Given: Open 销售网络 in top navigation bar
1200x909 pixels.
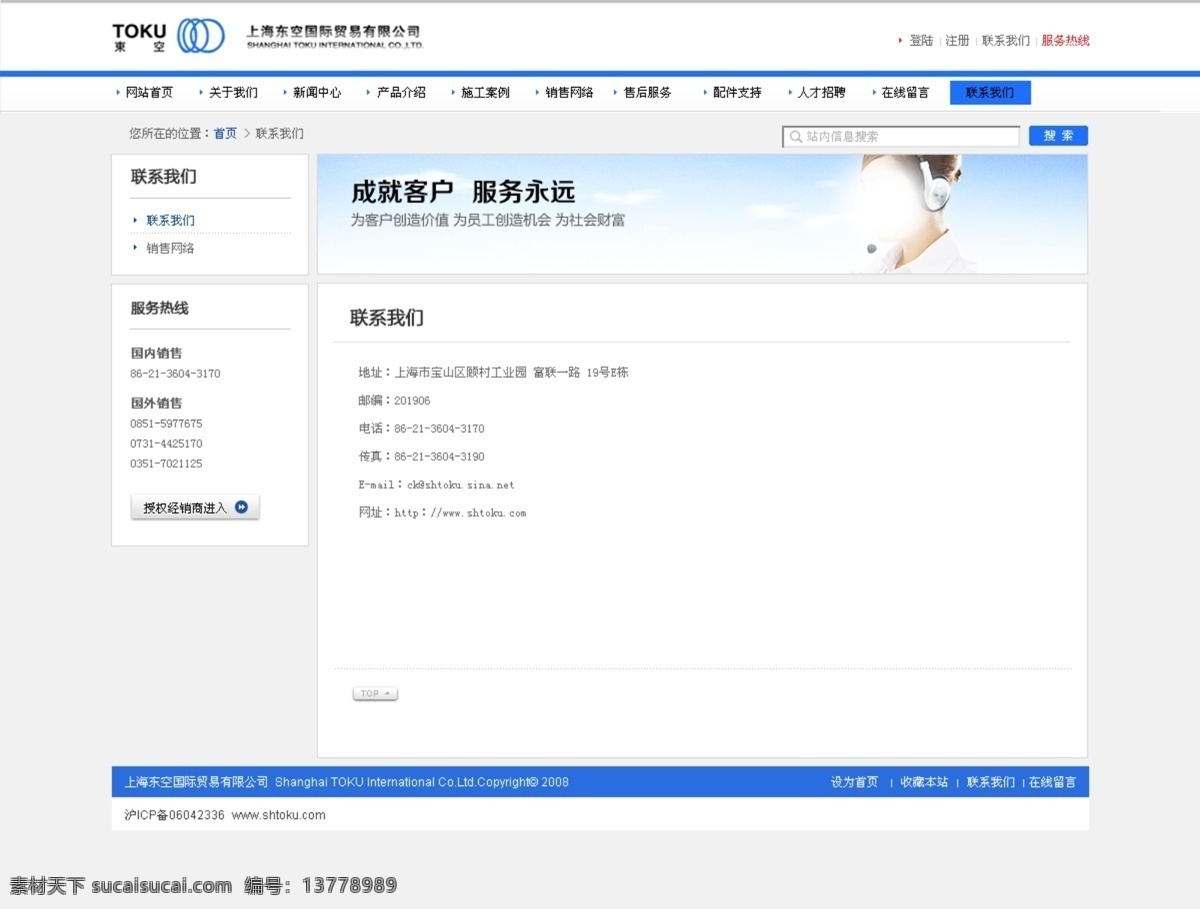Looking at the screenshot, I should click(569, 93).
